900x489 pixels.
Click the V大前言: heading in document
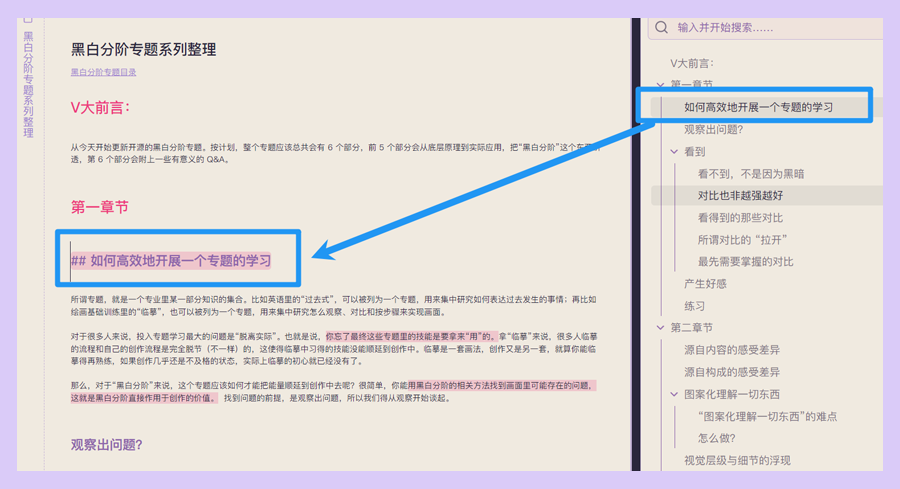click(x=100, y=107)
